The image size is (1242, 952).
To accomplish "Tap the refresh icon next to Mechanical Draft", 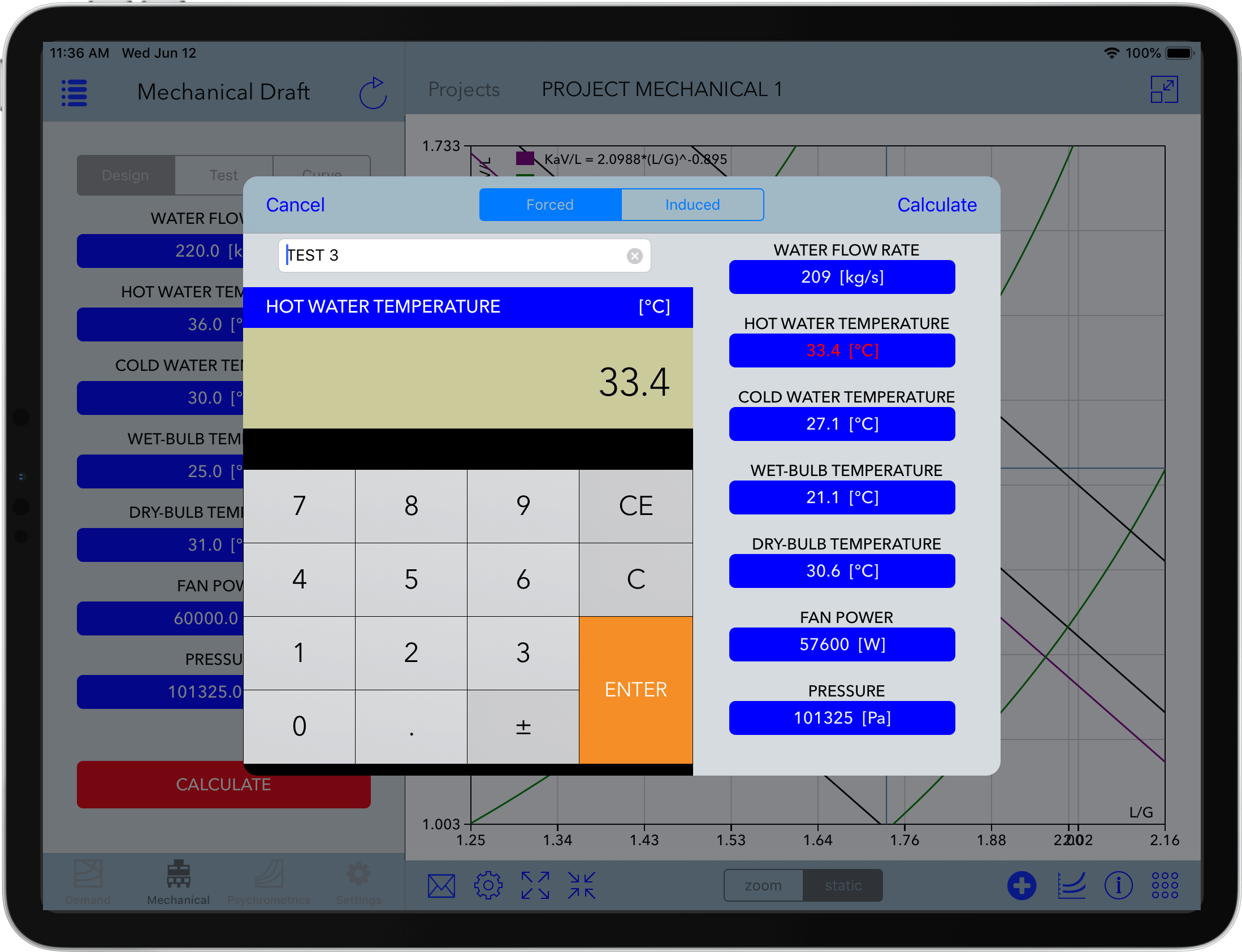I will 373,92.
